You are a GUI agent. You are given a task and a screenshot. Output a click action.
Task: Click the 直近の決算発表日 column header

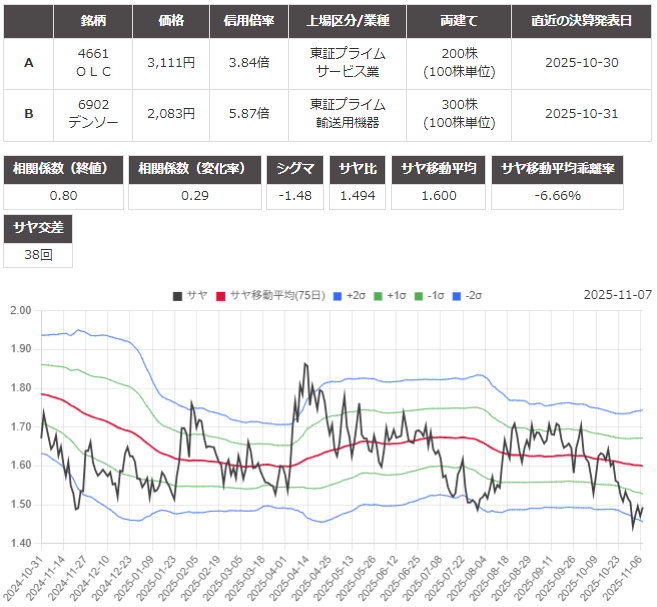(583, 20)
